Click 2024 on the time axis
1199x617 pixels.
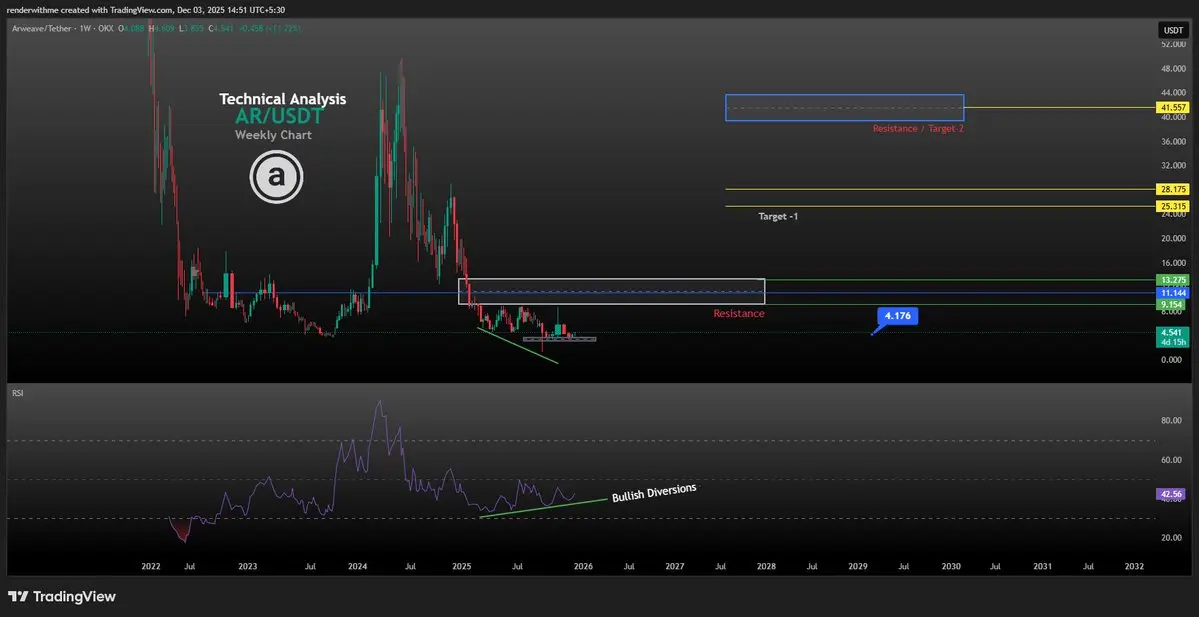point(358,567)
